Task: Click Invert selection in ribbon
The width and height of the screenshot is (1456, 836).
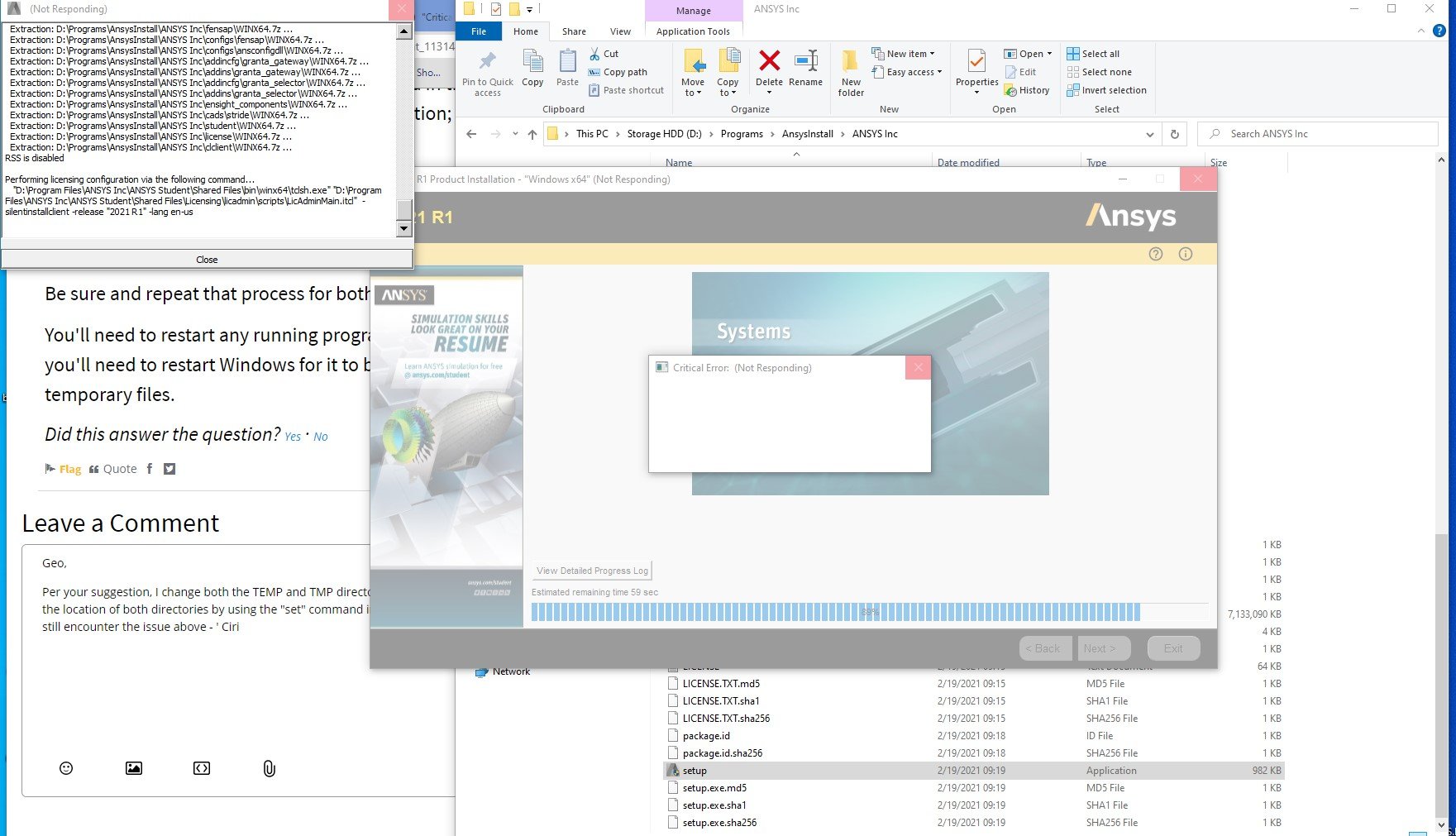Action: [x=1107, y=90]
